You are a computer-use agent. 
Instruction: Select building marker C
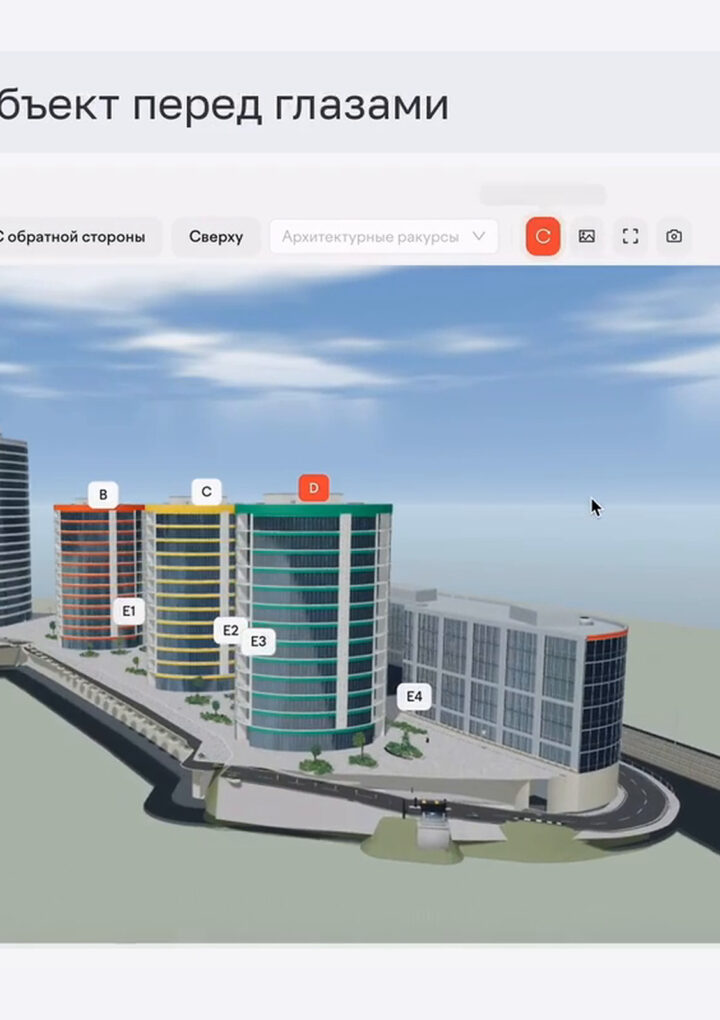206,492
